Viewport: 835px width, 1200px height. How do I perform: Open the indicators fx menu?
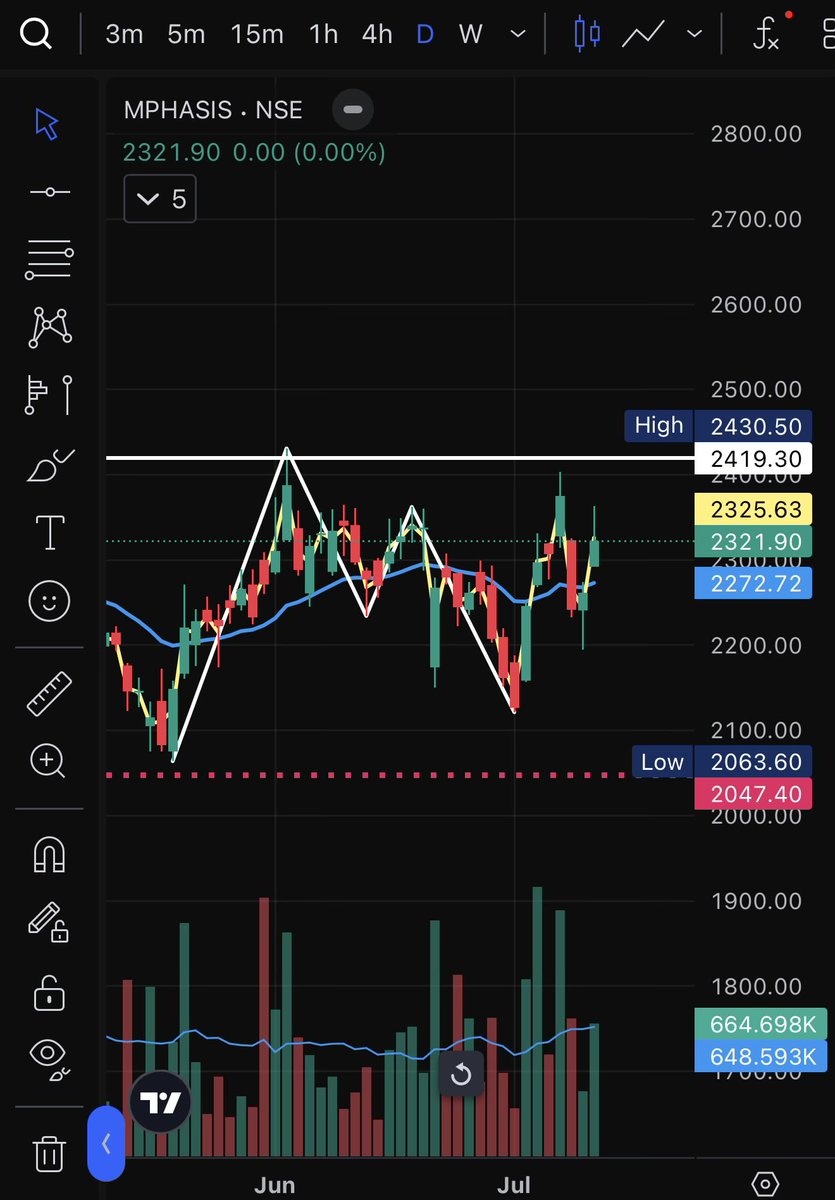point(765,34)
